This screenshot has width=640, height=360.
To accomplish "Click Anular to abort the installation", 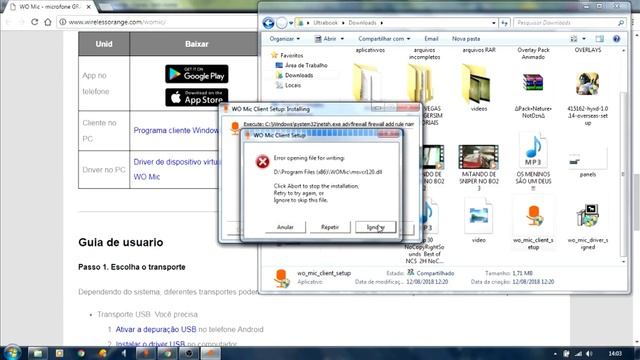I will (285, 227).
